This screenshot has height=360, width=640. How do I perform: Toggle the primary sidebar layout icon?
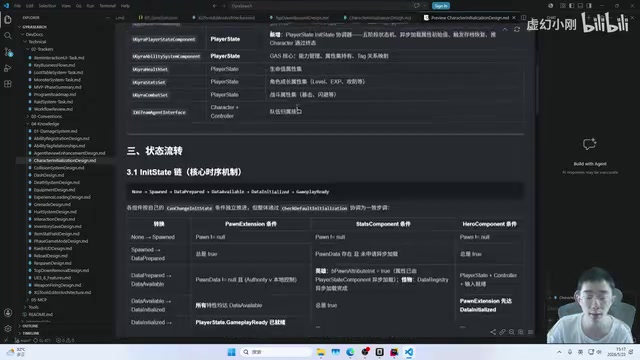click(571, 6)
